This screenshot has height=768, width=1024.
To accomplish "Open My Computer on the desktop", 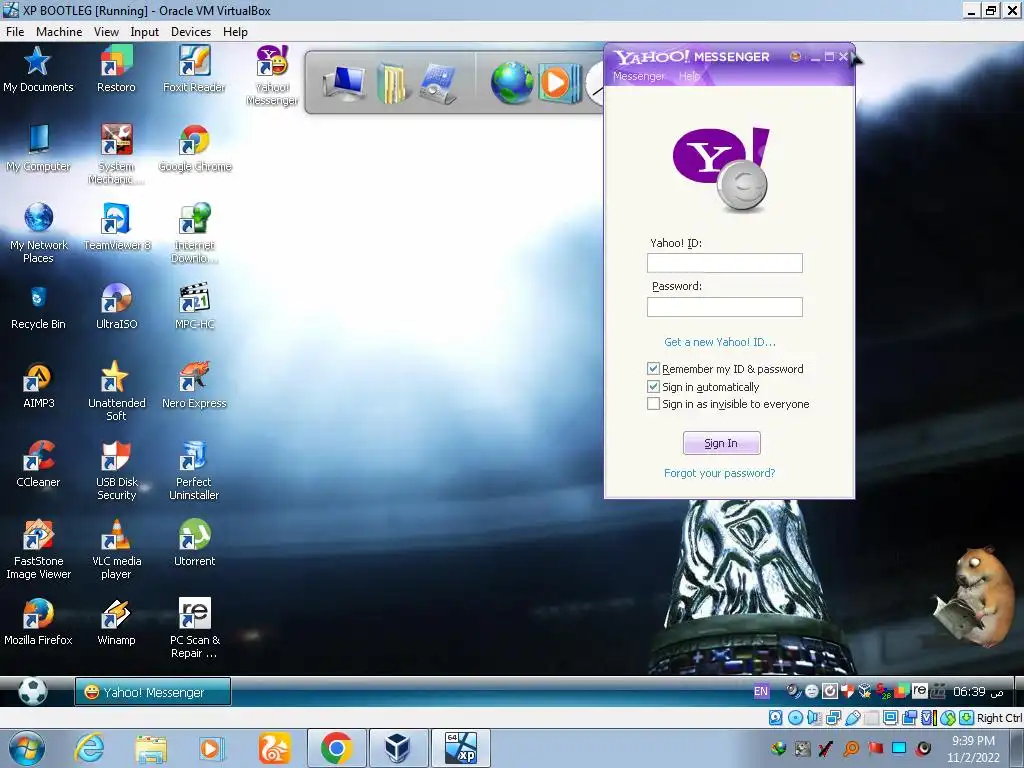I will 39,148.
